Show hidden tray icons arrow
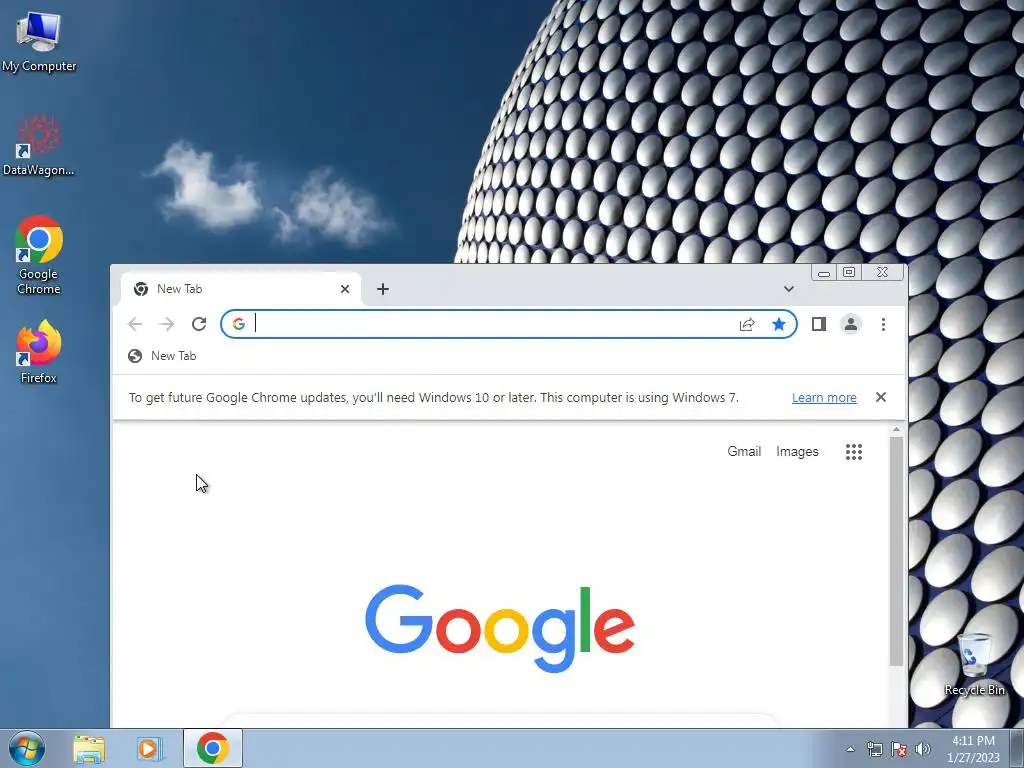1024x768 pixels. [850, 749]
